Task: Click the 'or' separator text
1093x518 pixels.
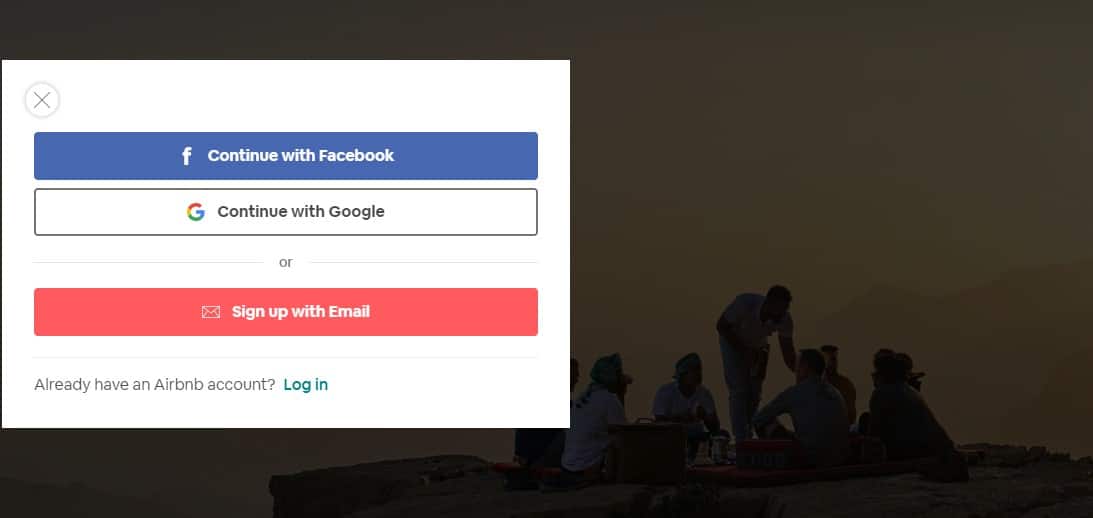Action: coord(286,262)
